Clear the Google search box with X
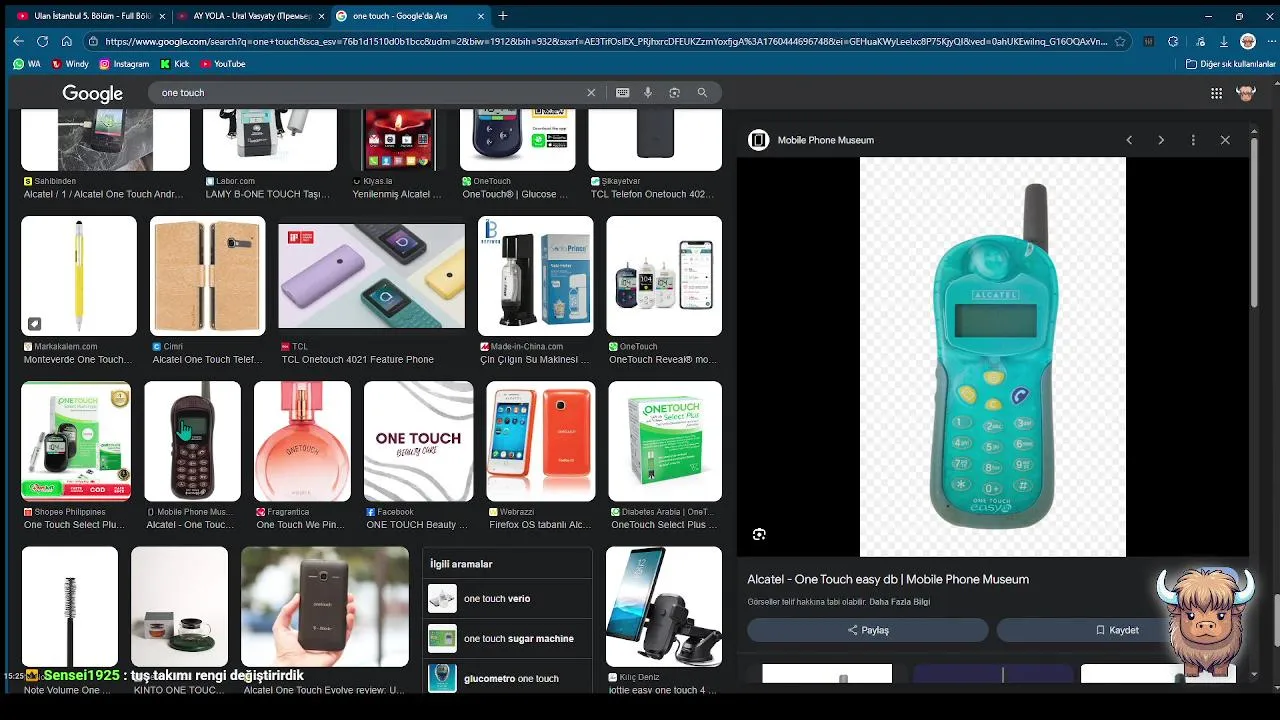Image resolution: width=1280 pixels, height=720 pixels. click(591, 92)
